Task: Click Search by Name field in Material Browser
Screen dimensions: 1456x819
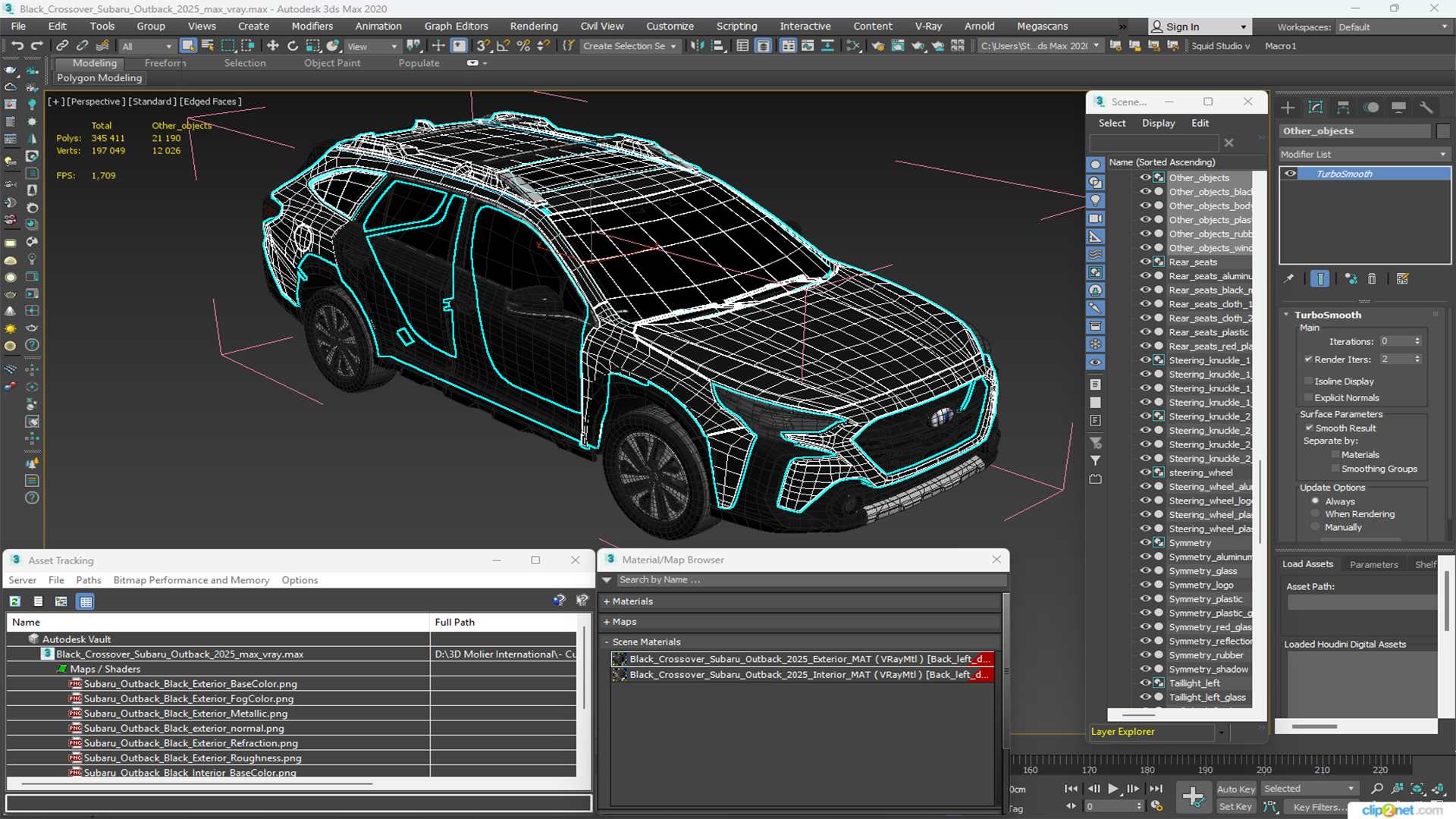Action: coord(811,580)
